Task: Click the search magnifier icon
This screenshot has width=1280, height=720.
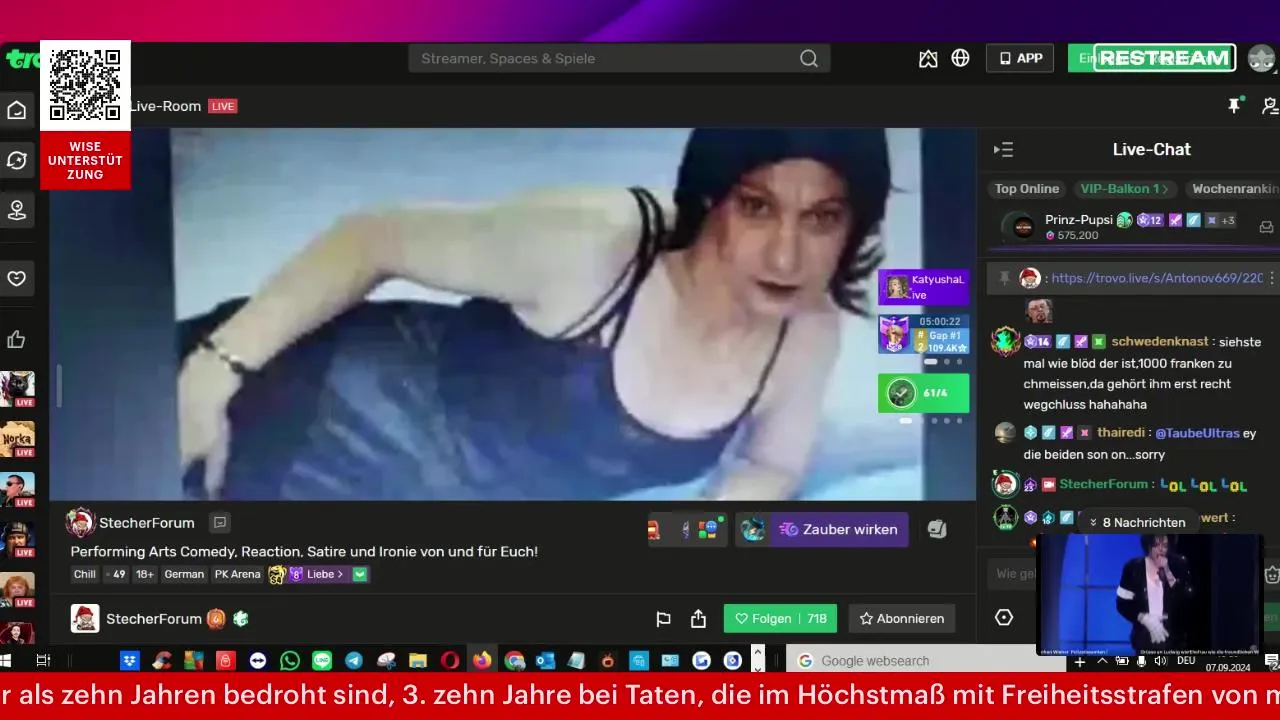Action: (x=809, y=58)
